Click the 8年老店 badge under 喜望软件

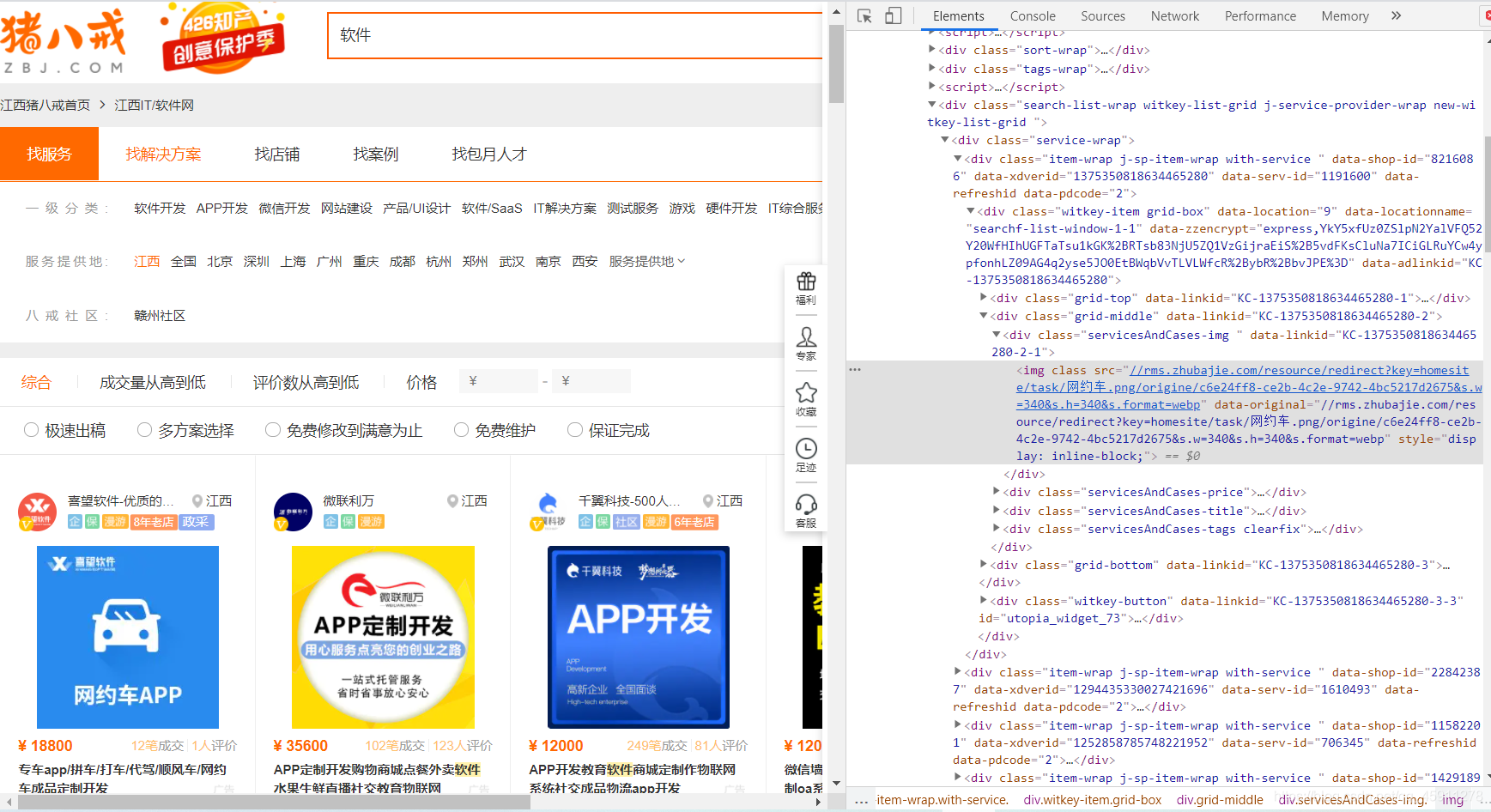pos(154,522)
